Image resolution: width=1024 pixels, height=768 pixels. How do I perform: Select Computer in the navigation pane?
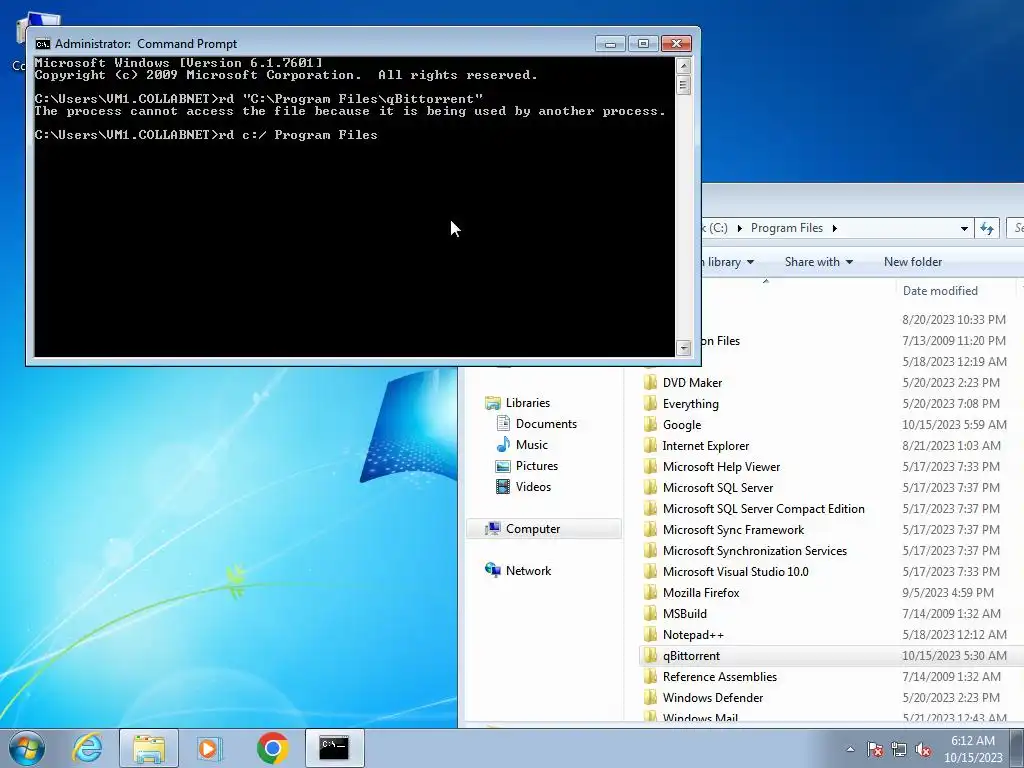pos(544,529)
